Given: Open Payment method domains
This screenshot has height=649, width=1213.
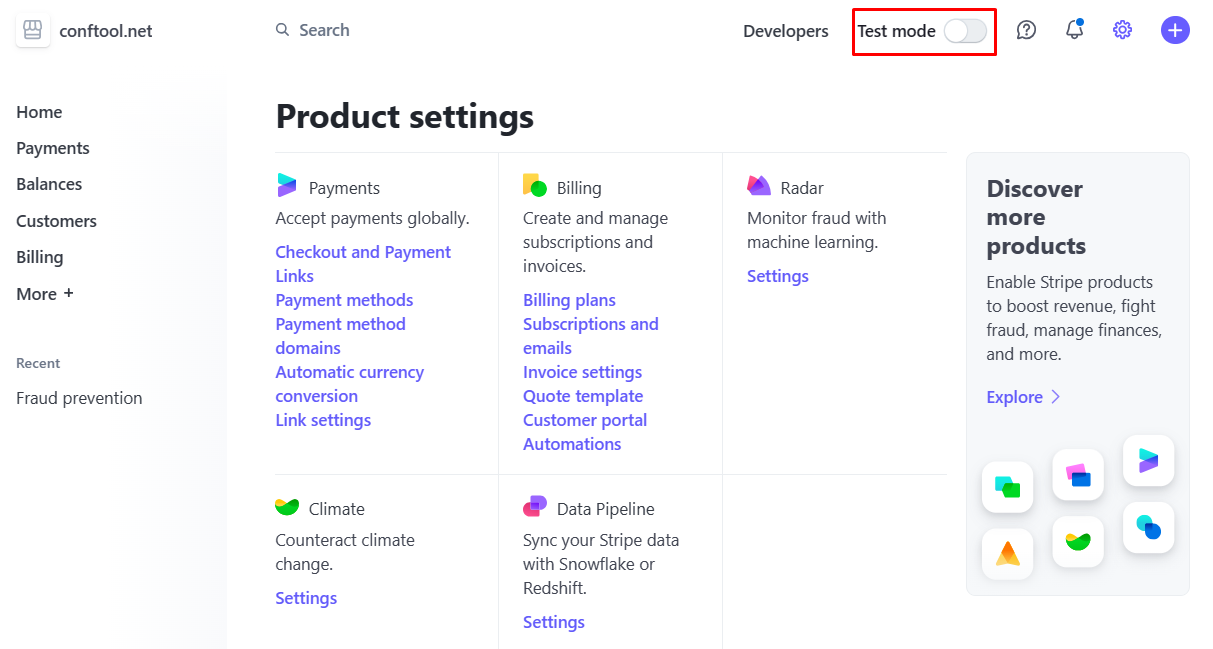Looking at the screenshot, I should pos(340,336).
